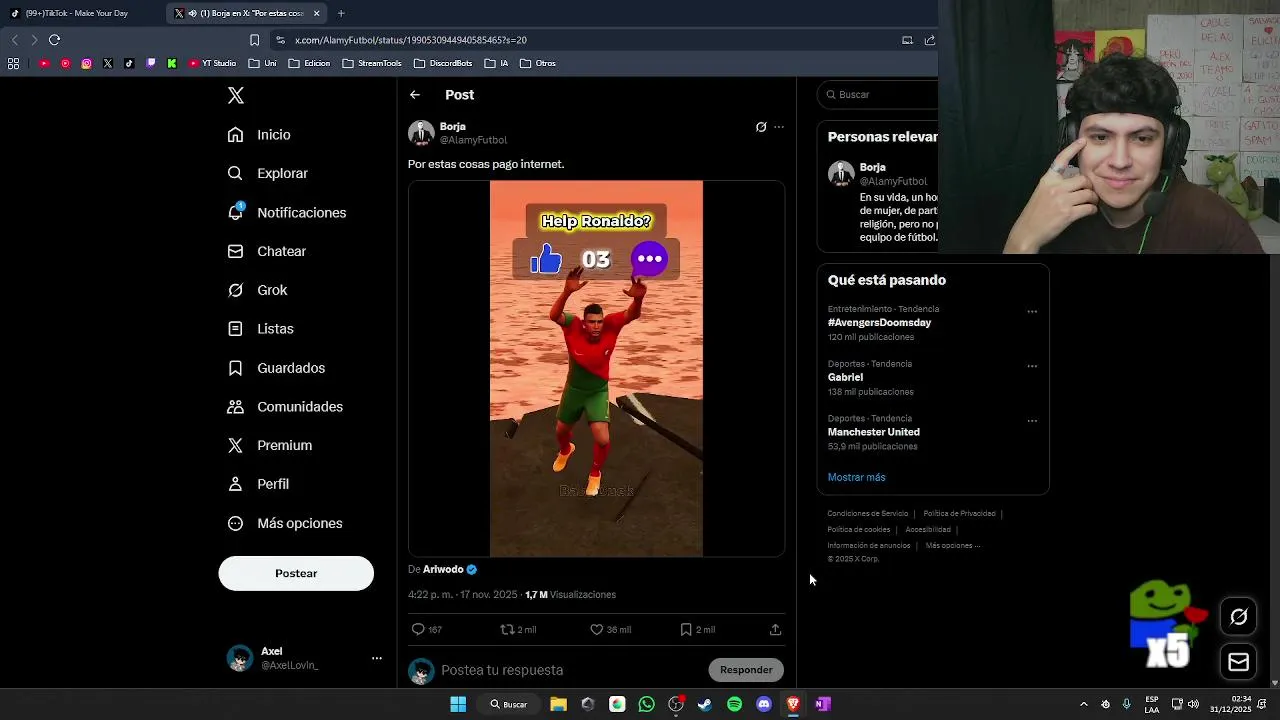Open the Gabriel trend
The image size is (1280, 720).
(845, 377)
